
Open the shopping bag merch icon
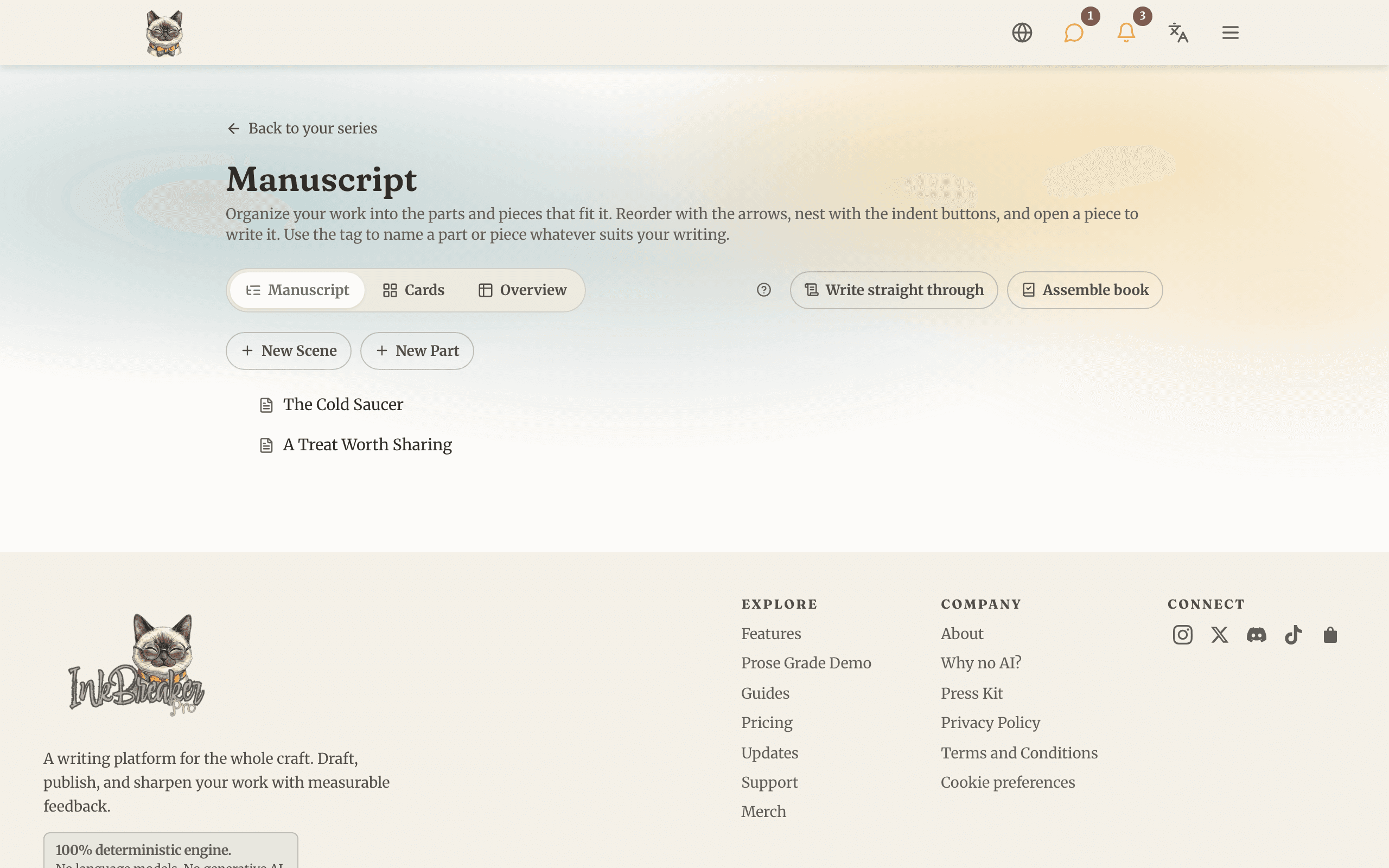pos(1330,635)
